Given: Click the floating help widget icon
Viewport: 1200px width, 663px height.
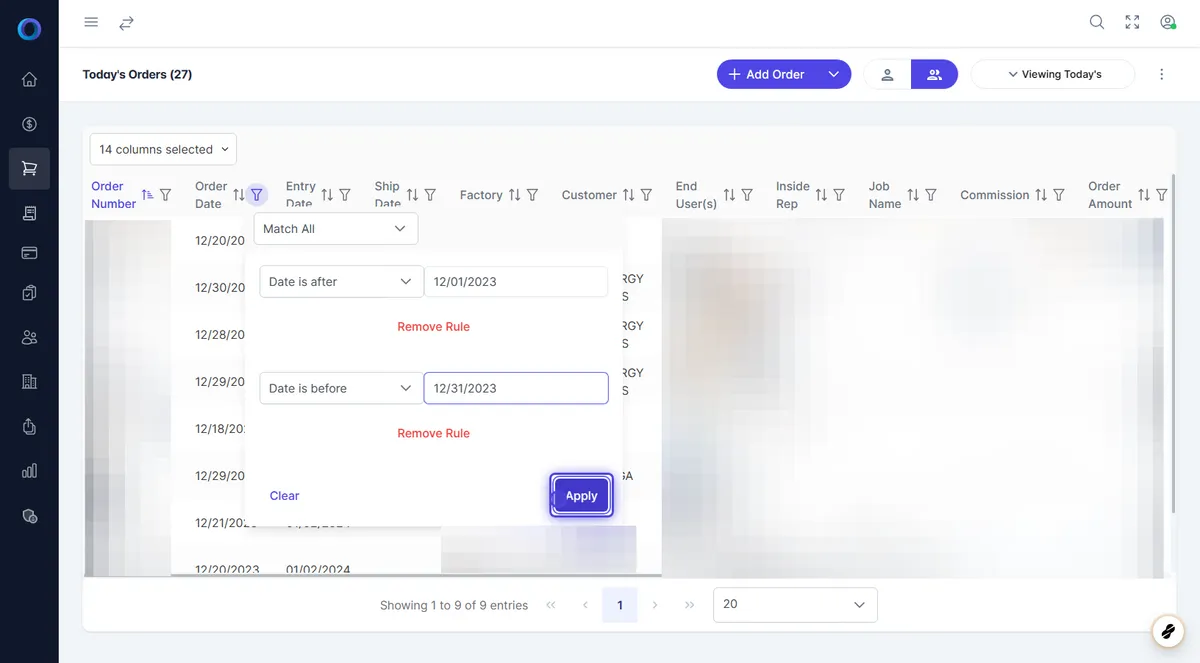Looking at the screenshot, I should click(1167, 630).
